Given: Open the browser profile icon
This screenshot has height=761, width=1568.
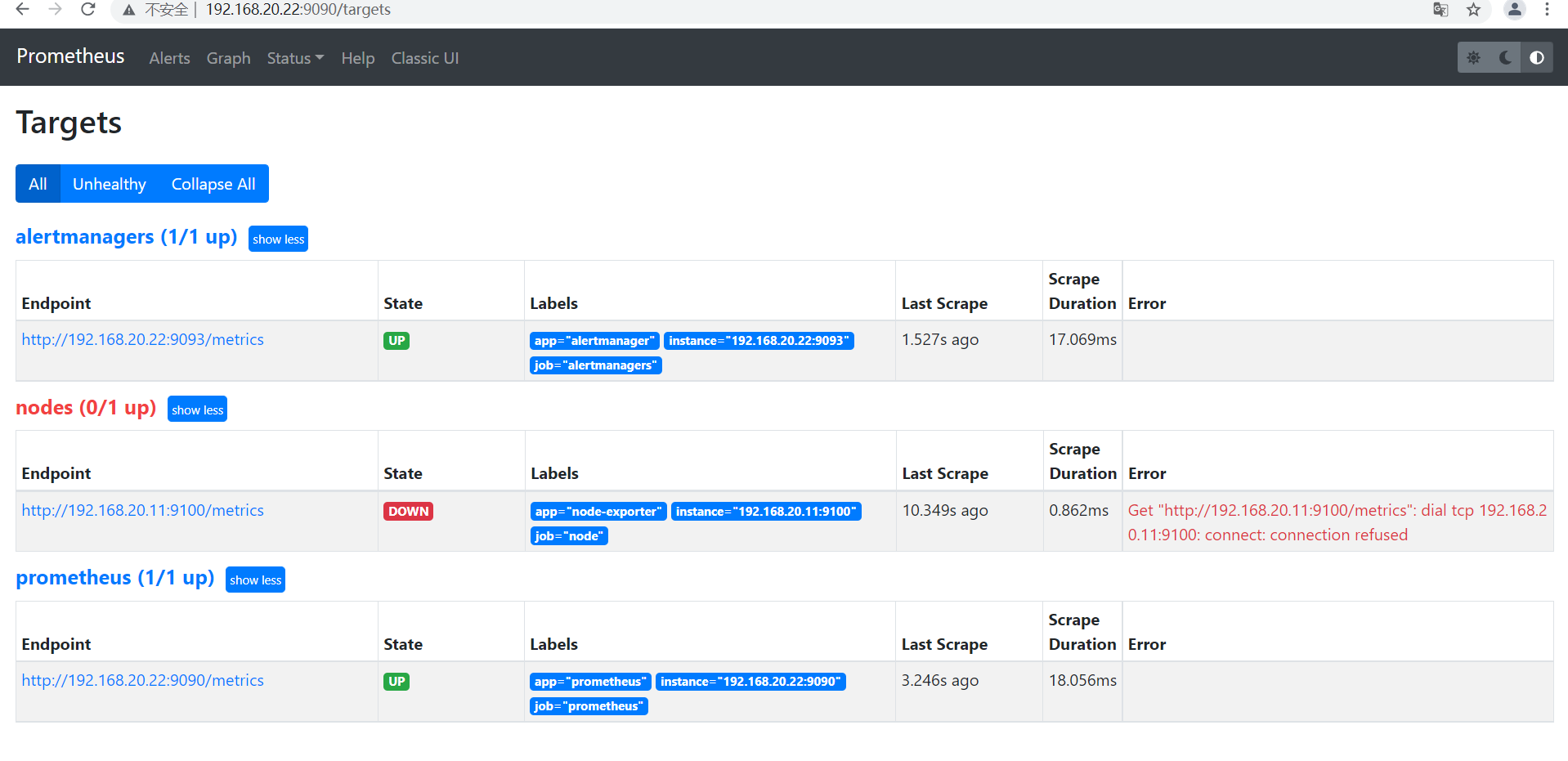Looking at the screenshot, I should click(x=1515, y=10).
